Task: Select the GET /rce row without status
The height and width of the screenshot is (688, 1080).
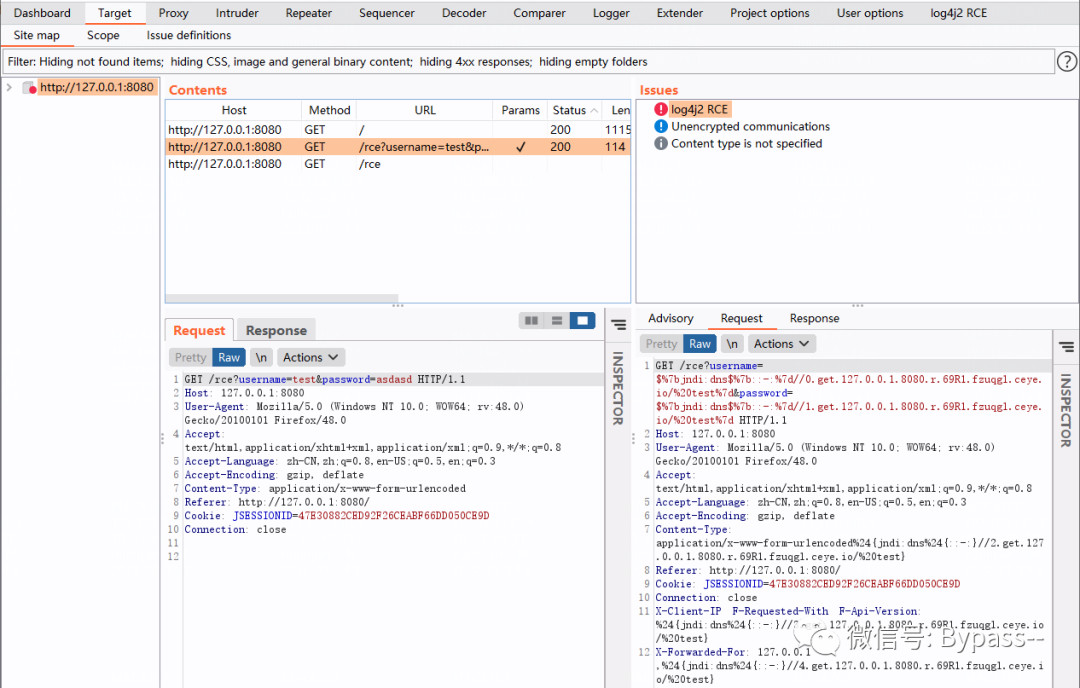Action: point(398,164)
